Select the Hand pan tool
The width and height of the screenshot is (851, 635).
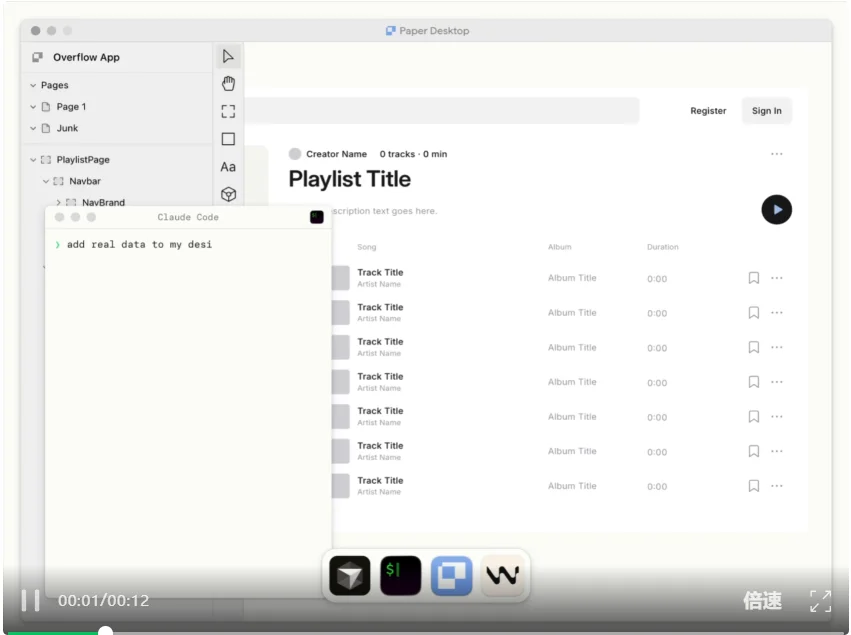228,84
